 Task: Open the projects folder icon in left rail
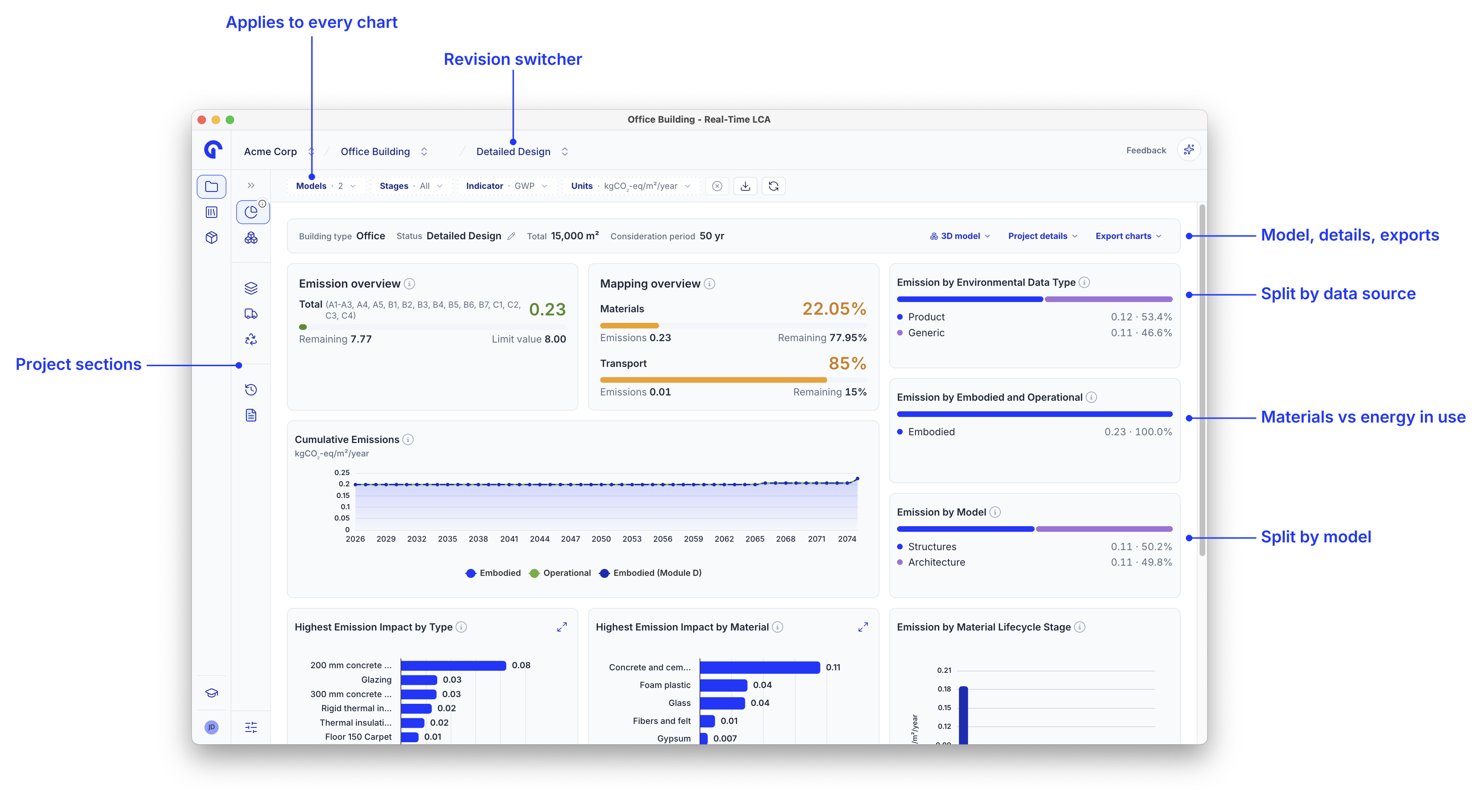click(212, 187)
